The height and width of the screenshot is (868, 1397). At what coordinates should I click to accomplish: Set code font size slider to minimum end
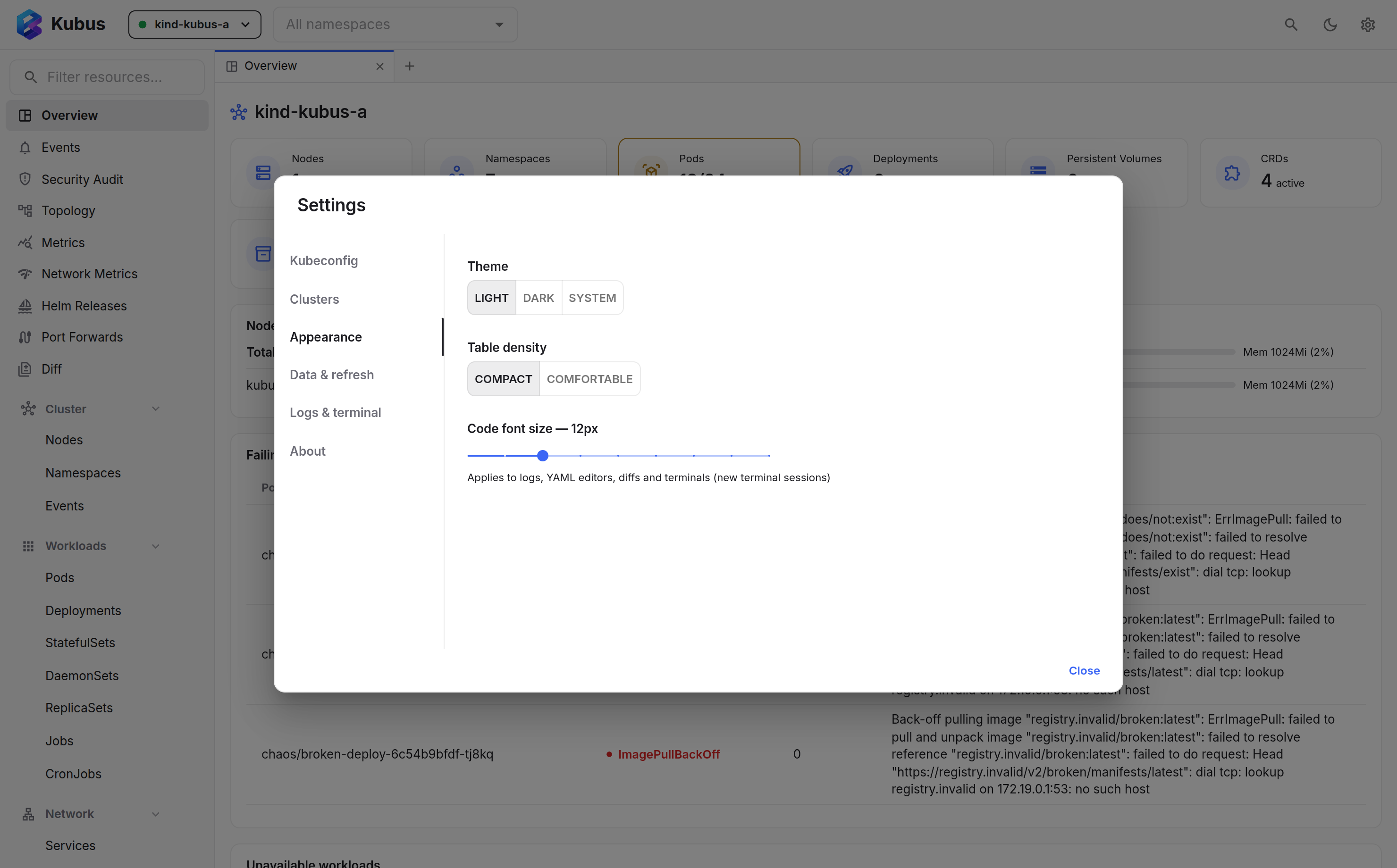click(469, 456)
